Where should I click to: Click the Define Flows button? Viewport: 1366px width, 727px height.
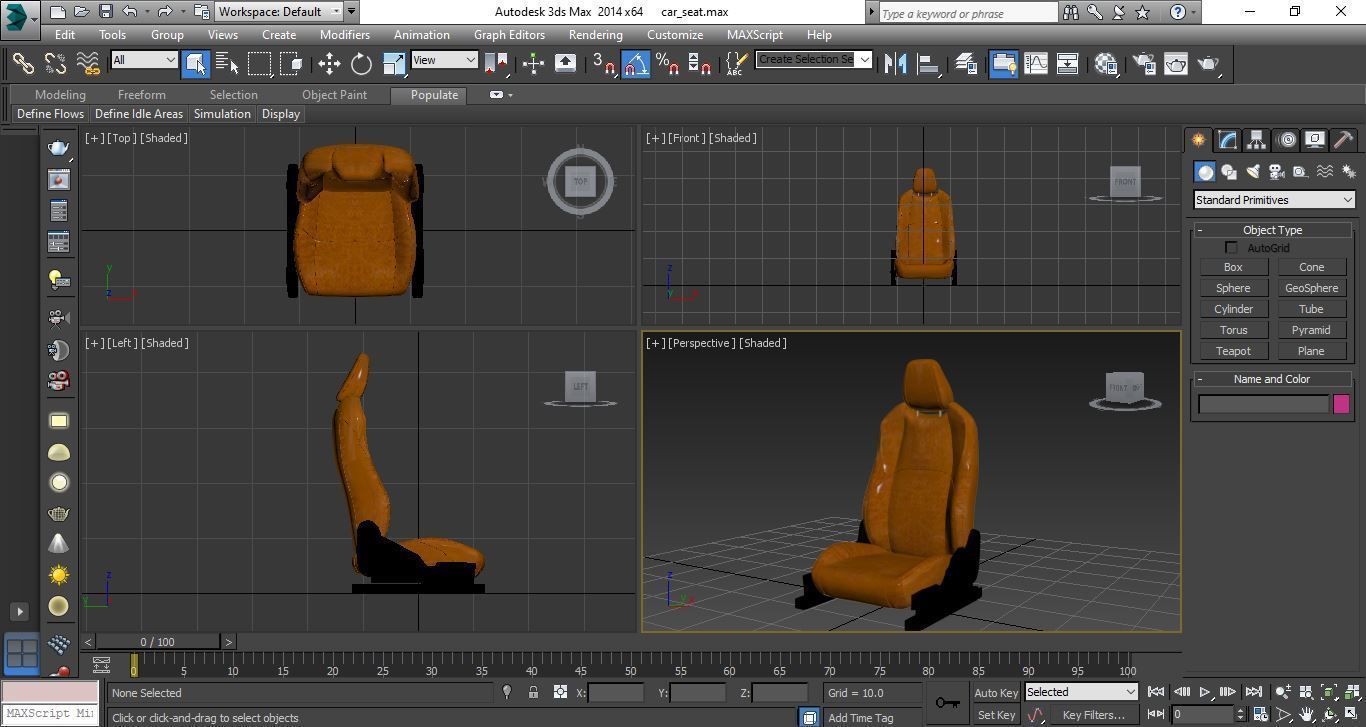50,114
